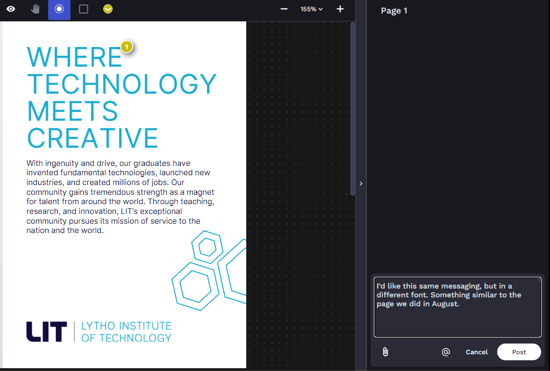Cancel the comment draft
Image resolution: width=550 pixels, height=371 pixels.
(476, 352)
